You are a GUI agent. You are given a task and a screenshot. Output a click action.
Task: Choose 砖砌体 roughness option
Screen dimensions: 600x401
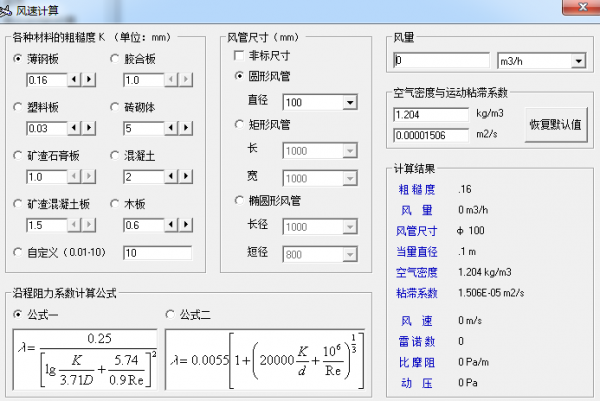(x=114, y=107)
